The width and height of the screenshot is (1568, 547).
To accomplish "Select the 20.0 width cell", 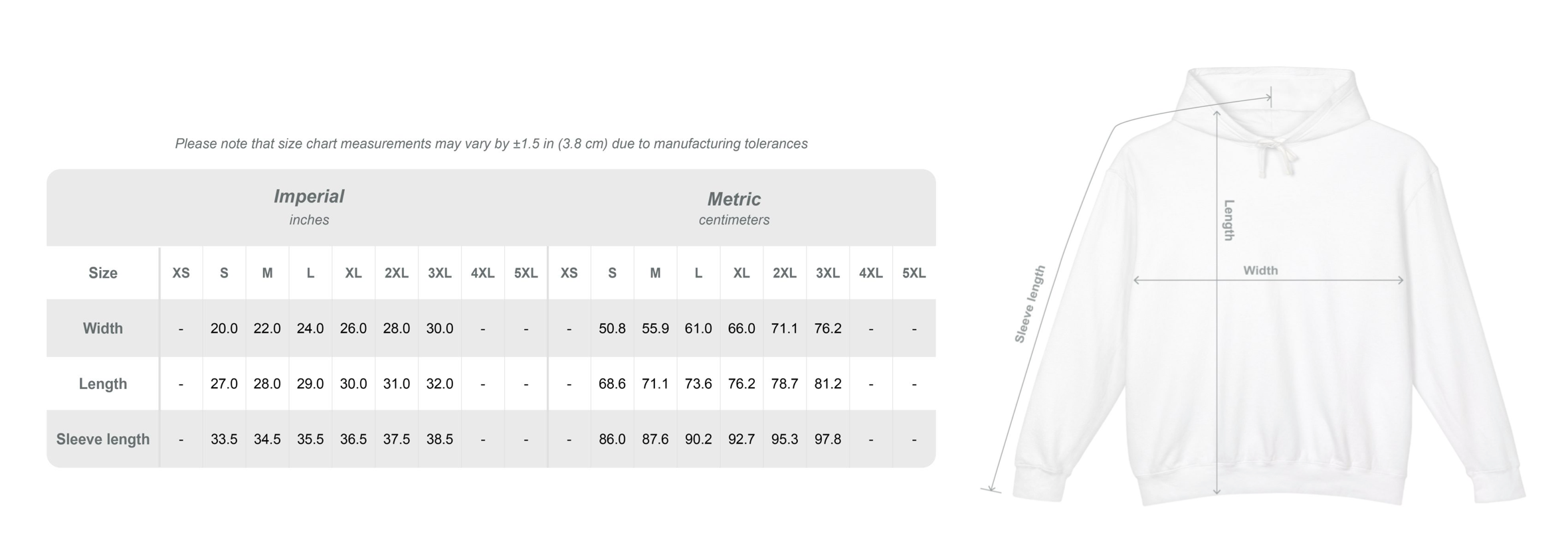I will click(x=224, y=329).
